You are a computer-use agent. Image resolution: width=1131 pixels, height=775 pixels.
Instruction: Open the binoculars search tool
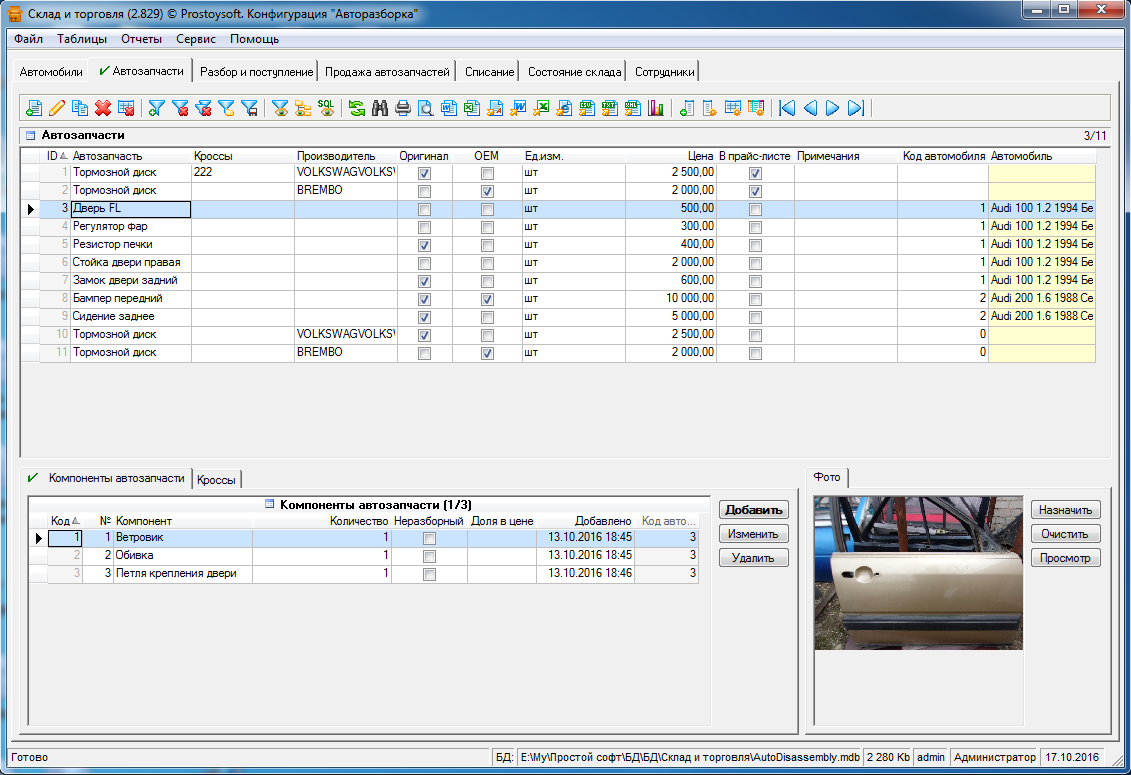point(380,108)
